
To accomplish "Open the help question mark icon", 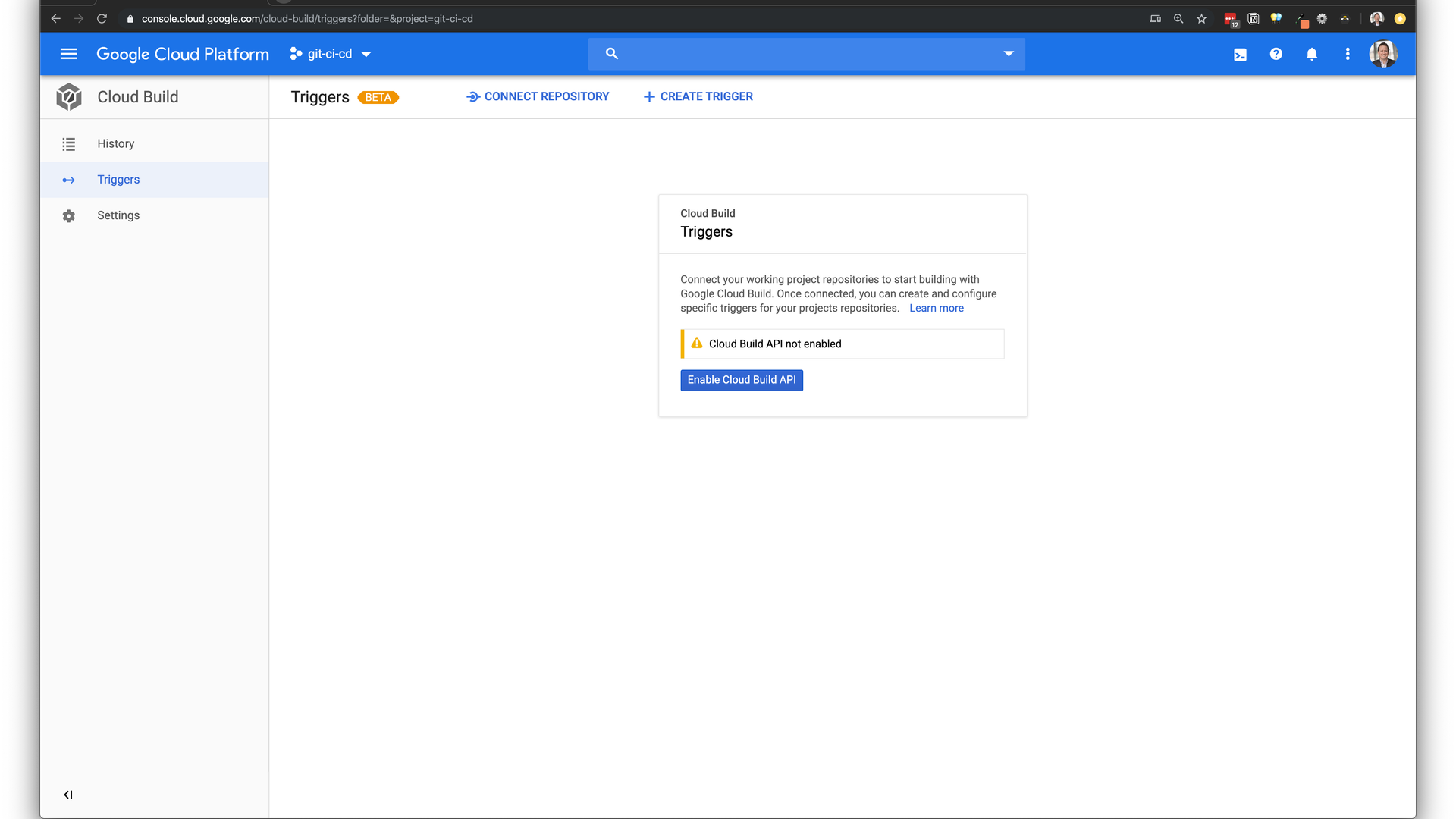I will tap(1276, 54).
